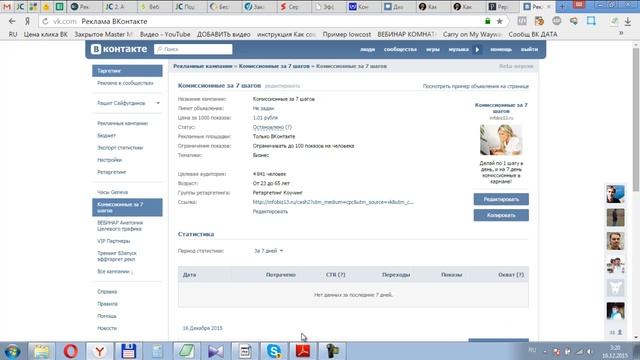Click the blue Копировать button
The image size is (640, 360).
501,215
